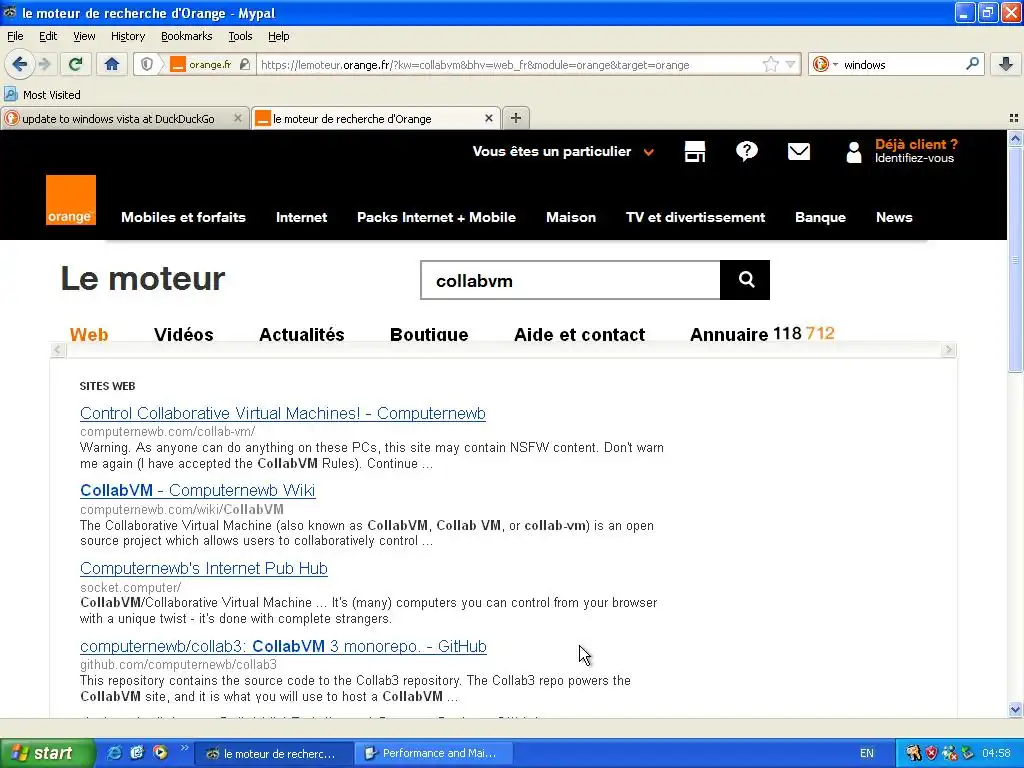Screen dimensions: 1024x768
Task: Reload the current page
Action: click(x=75, y=64)
